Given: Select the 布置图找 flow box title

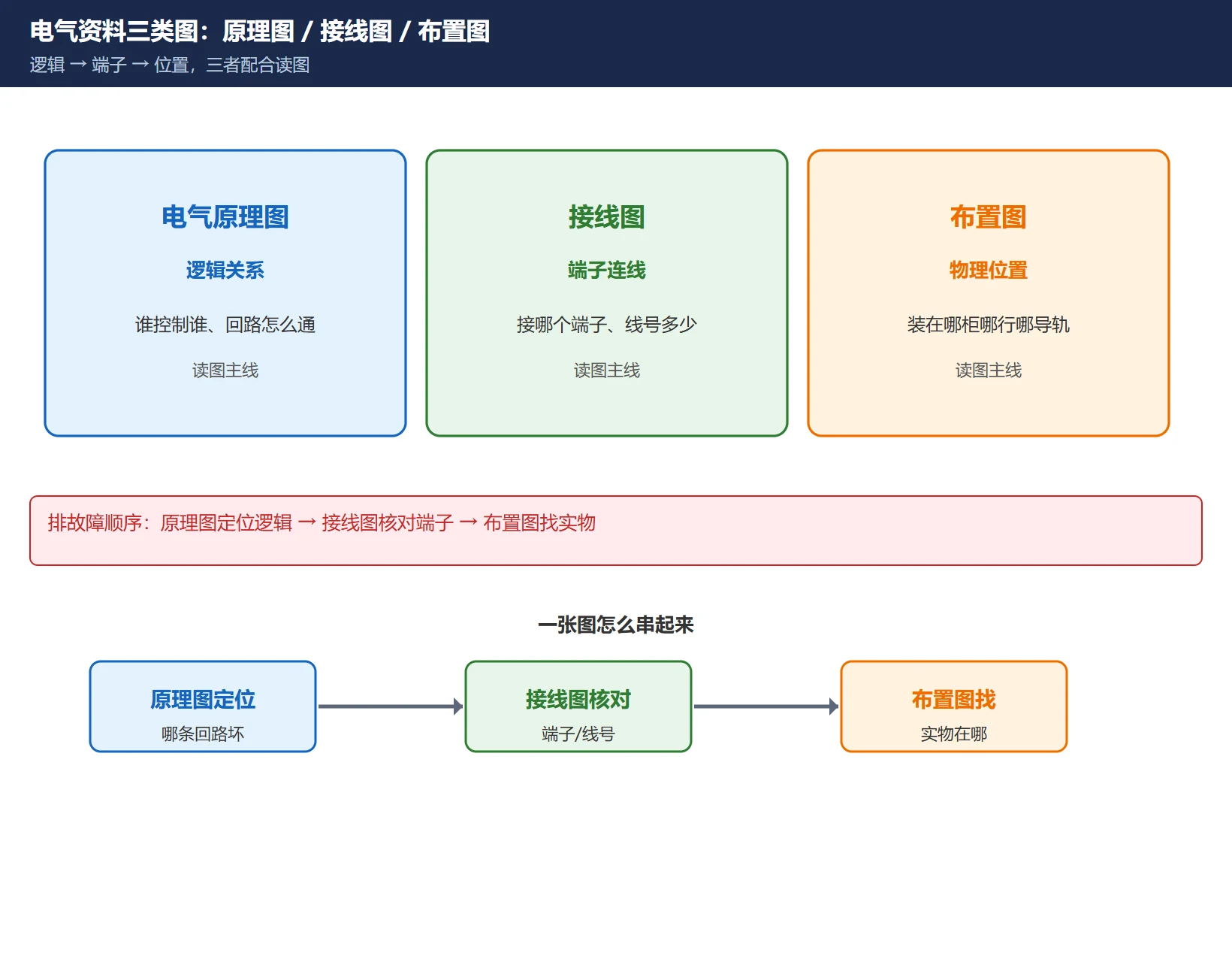Looking at the screenshot, I should coord(954,700).
